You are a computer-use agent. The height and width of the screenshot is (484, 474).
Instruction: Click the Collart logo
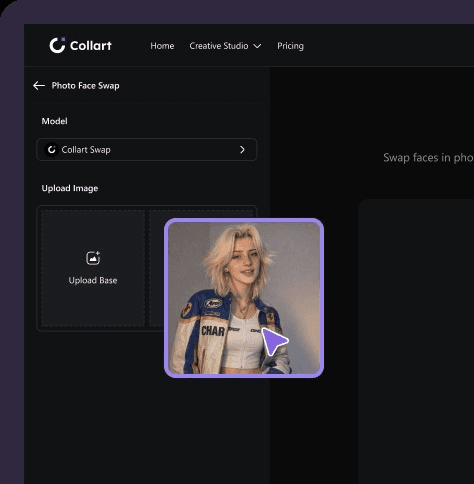pos(80,45)
